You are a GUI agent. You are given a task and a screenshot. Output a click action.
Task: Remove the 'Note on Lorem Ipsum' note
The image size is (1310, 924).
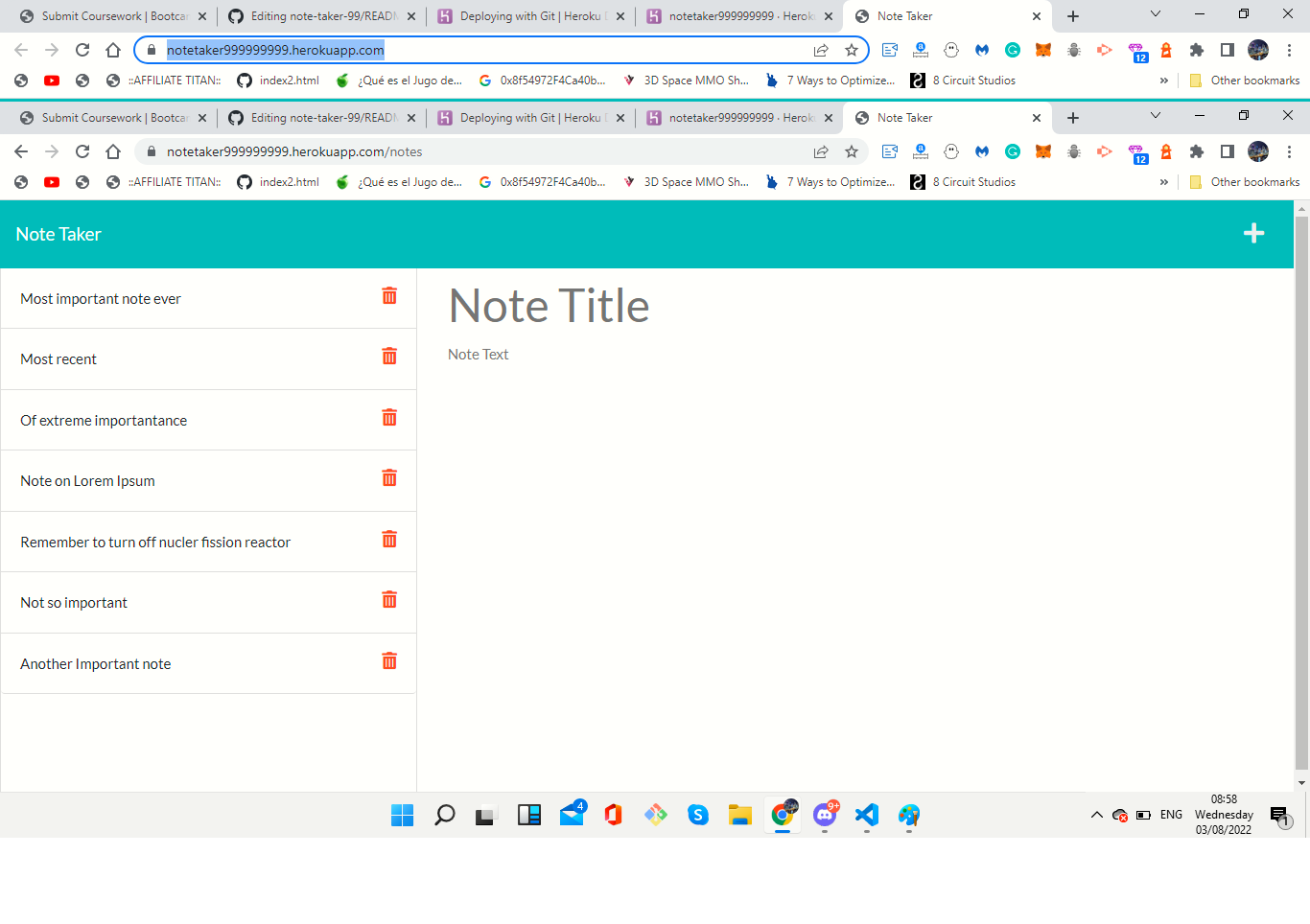[389, 477]
